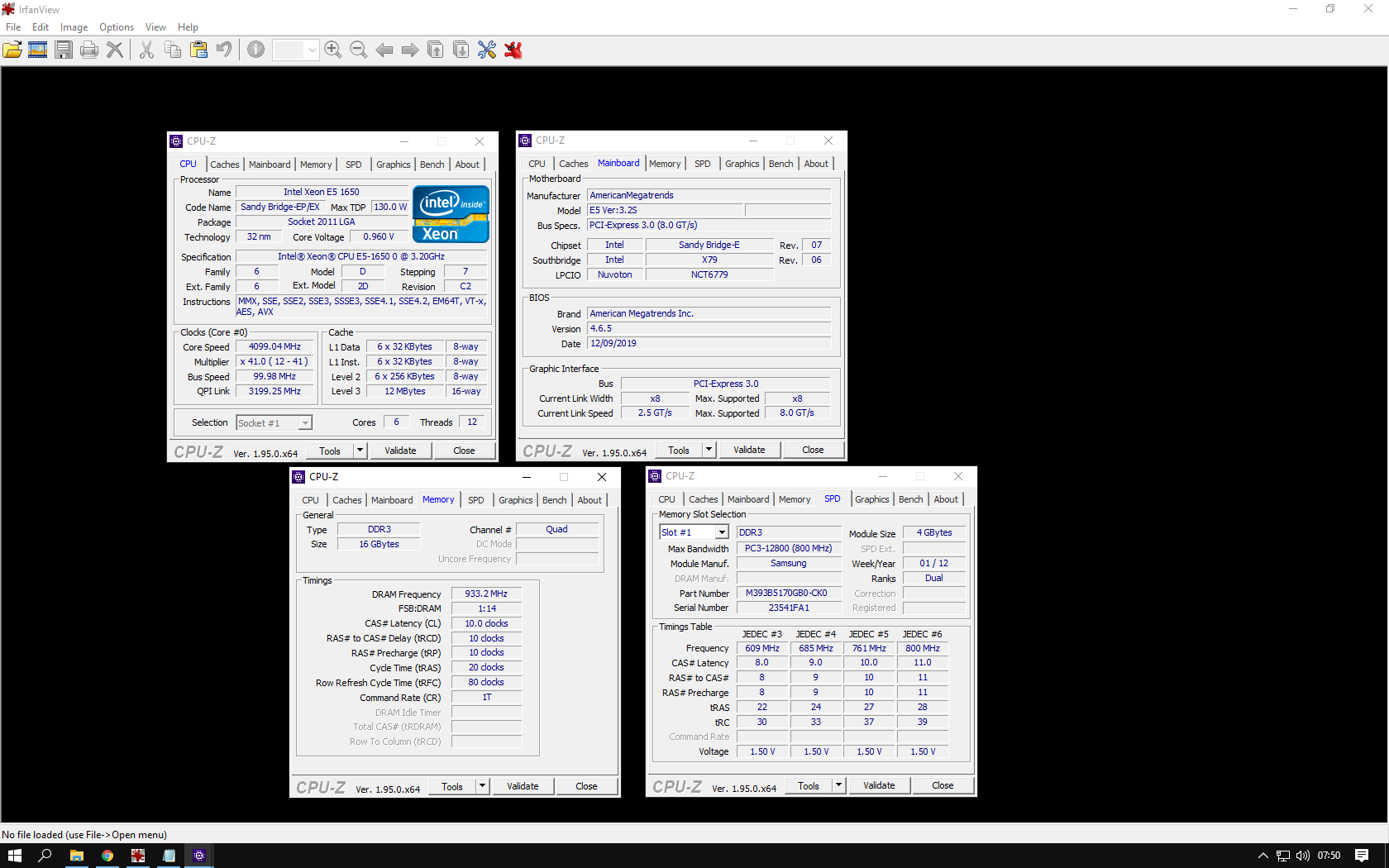Switch to the CPU-Z taskbar item
The image size is (1389, 868).
199,856
